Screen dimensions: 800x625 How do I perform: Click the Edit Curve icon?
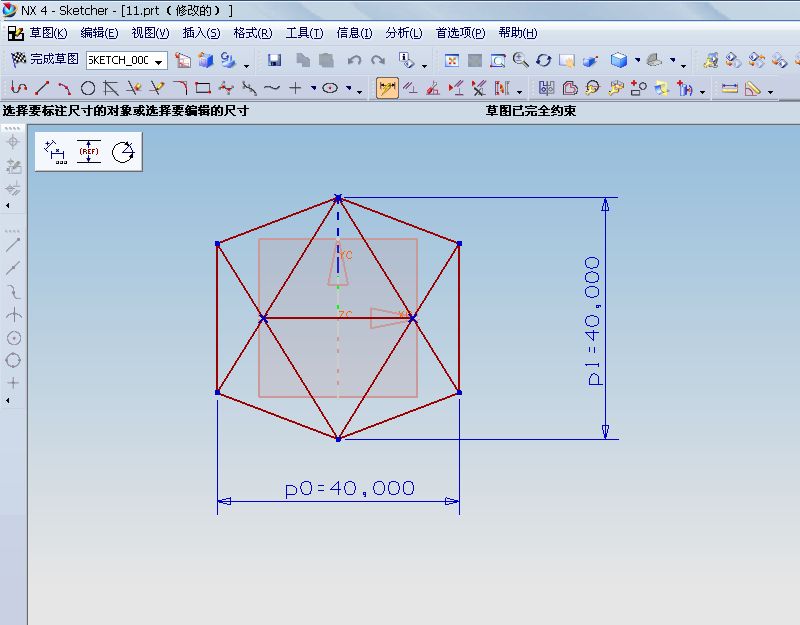(x=592, y=88)
